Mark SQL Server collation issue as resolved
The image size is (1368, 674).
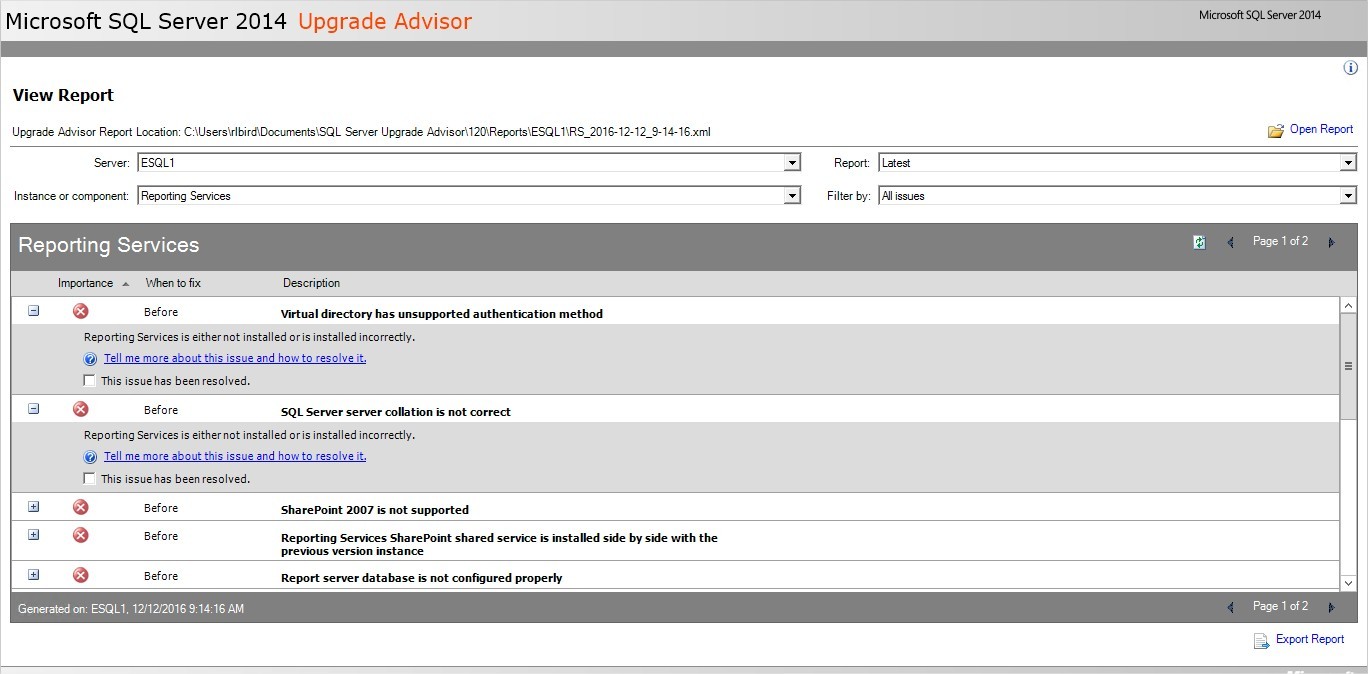[90, 478]
